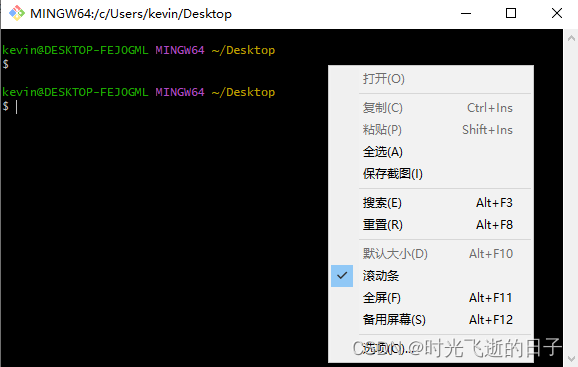Screen dimensions: 578x367
Task: Click the checkmark beside 滚动条
Action: pyautogui.click(x=342, y=276)
